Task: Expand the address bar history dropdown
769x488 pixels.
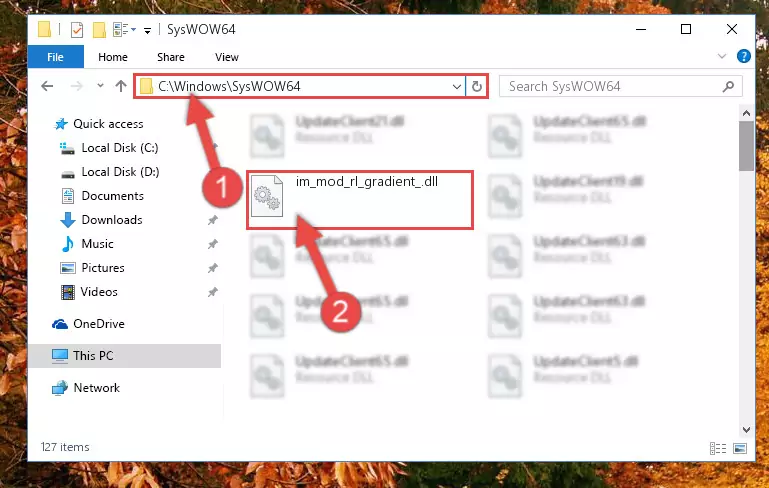Action: click(457, 86)
